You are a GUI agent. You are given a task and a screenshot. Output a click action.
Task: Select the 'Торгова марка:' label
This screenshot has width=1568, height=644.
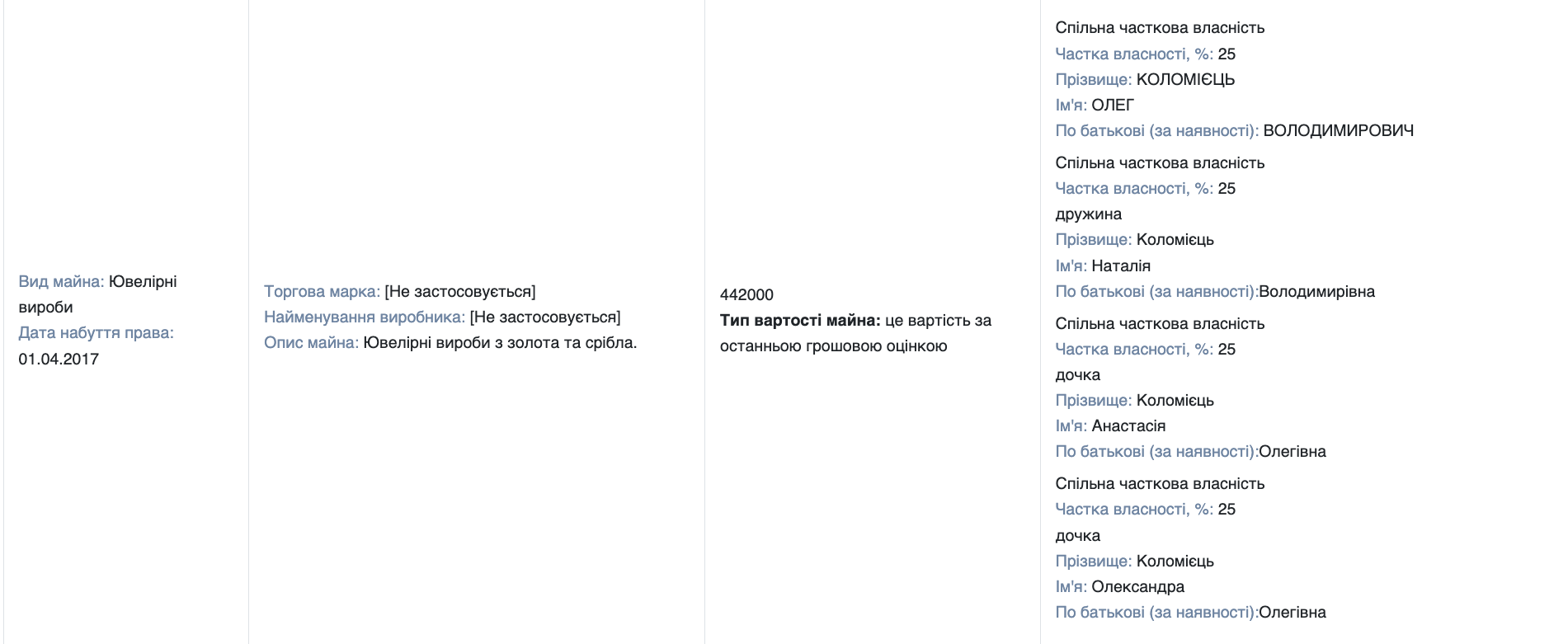(322, 292)
